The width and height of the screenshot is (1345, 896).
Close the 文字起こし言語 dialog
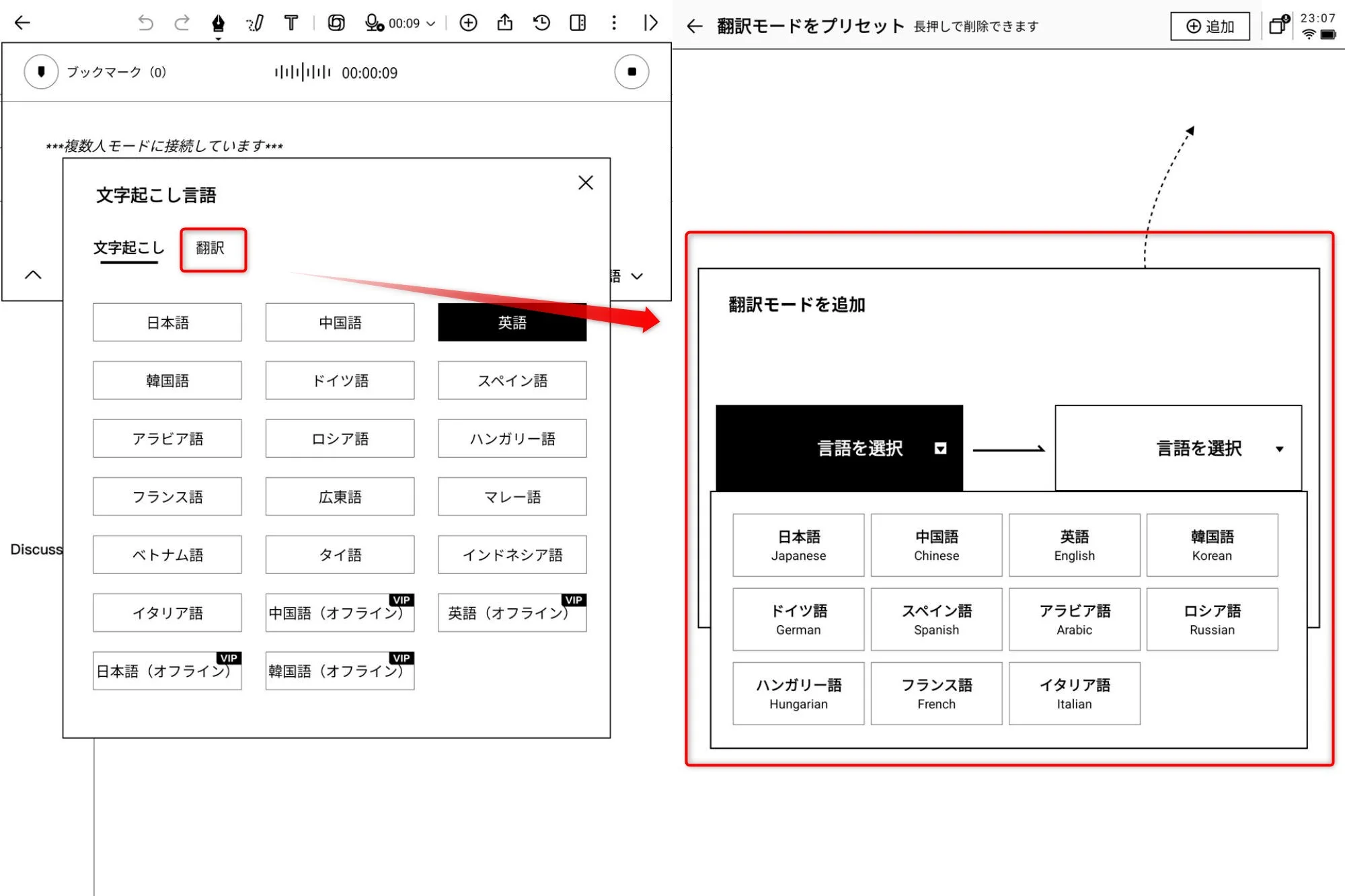[x=586, y=183]
